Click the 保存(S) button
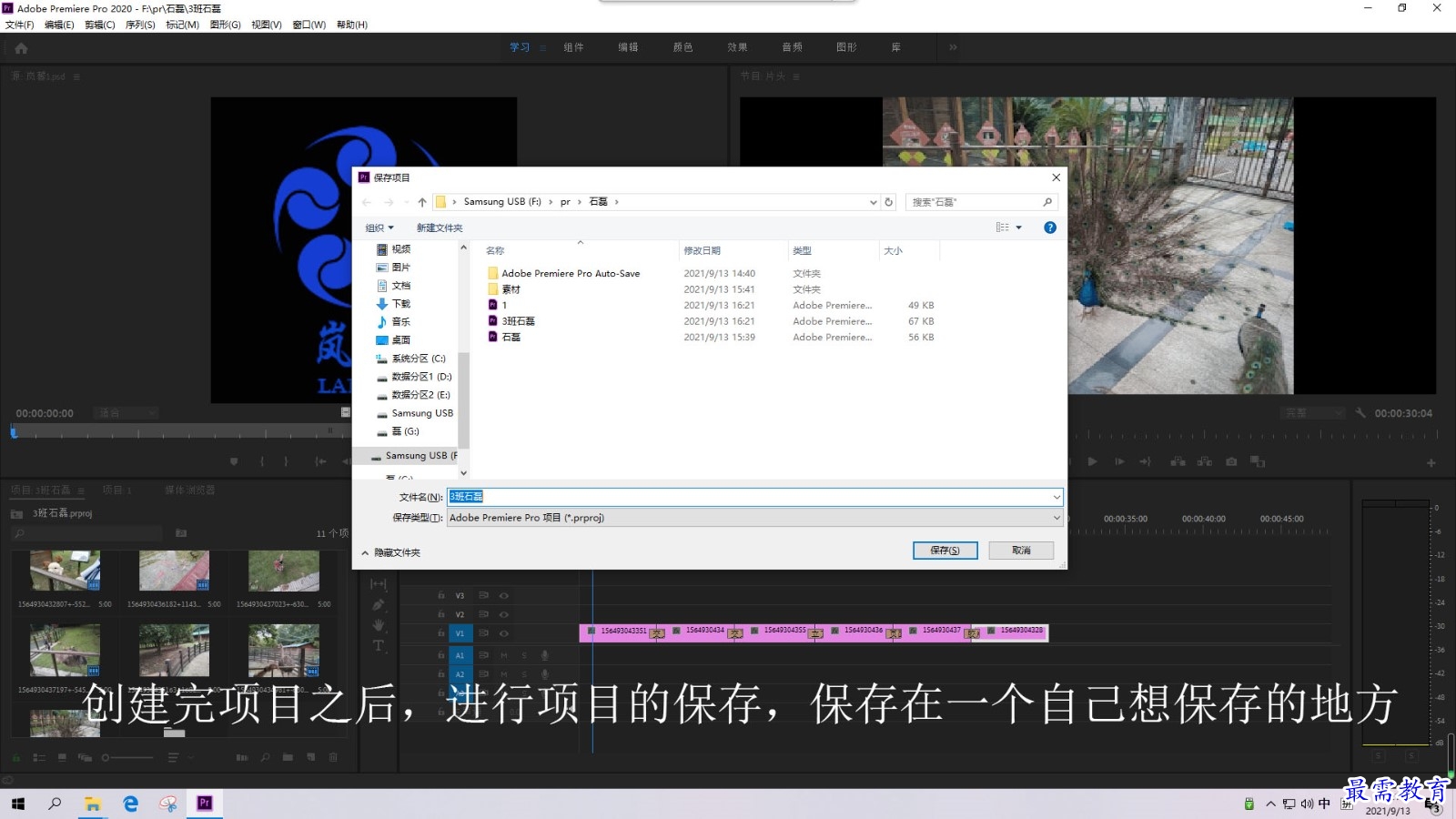 point(945,551)
